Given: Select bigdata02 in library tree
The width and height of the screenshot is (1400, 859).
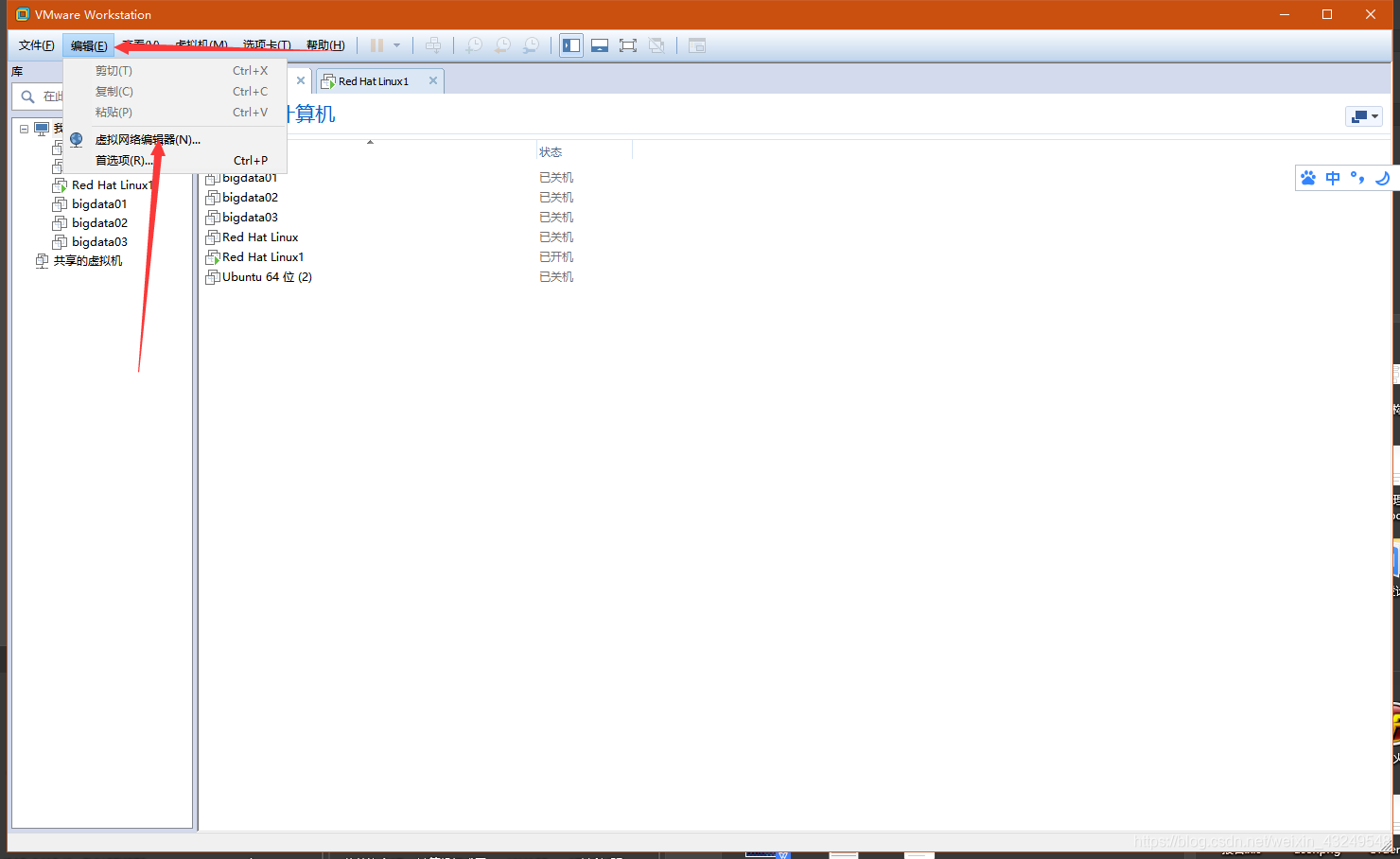Looking at the screenshot, I should [x=99, y=223].
